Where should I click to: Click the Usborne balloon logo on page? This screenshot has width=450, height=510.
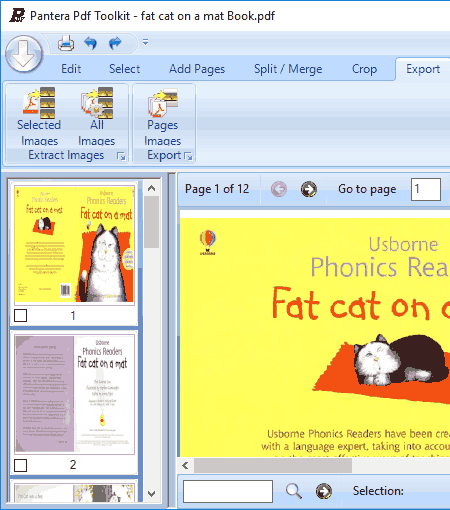click(208, 242)
